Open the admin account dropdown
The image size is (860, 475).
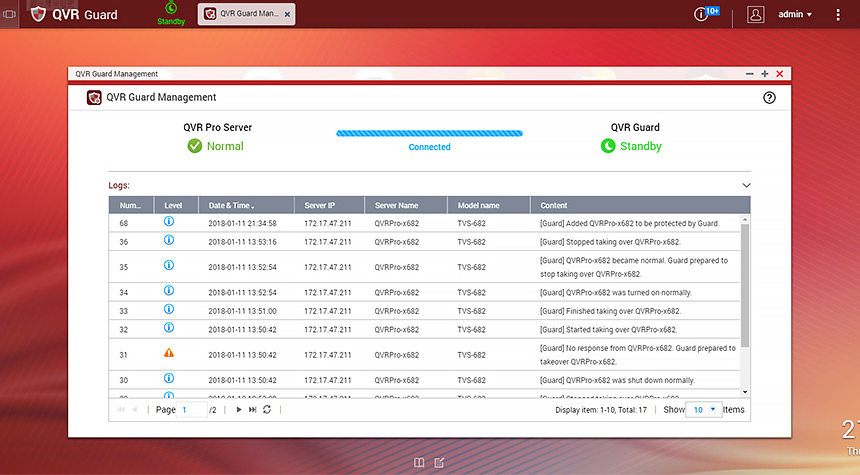tap(795, 15)
